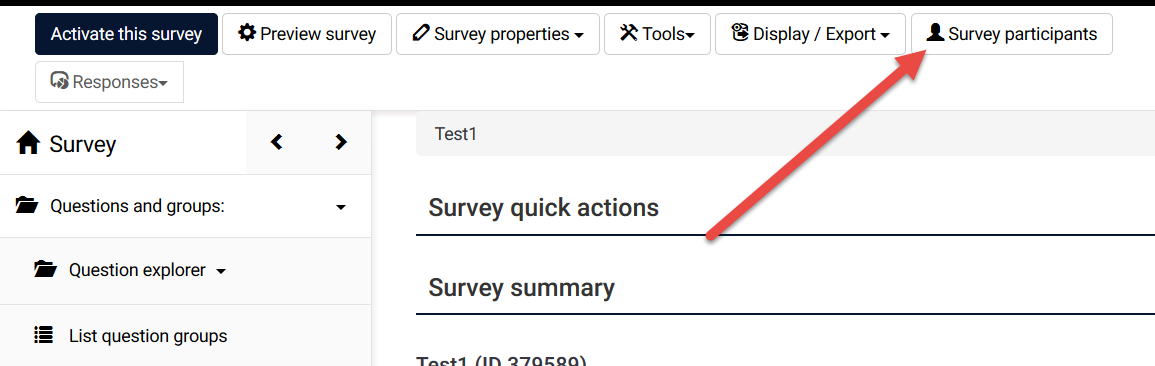Click the gear icon on Preview survey
The height and width of the screenshot is (366, 1155).
(248, 33)
